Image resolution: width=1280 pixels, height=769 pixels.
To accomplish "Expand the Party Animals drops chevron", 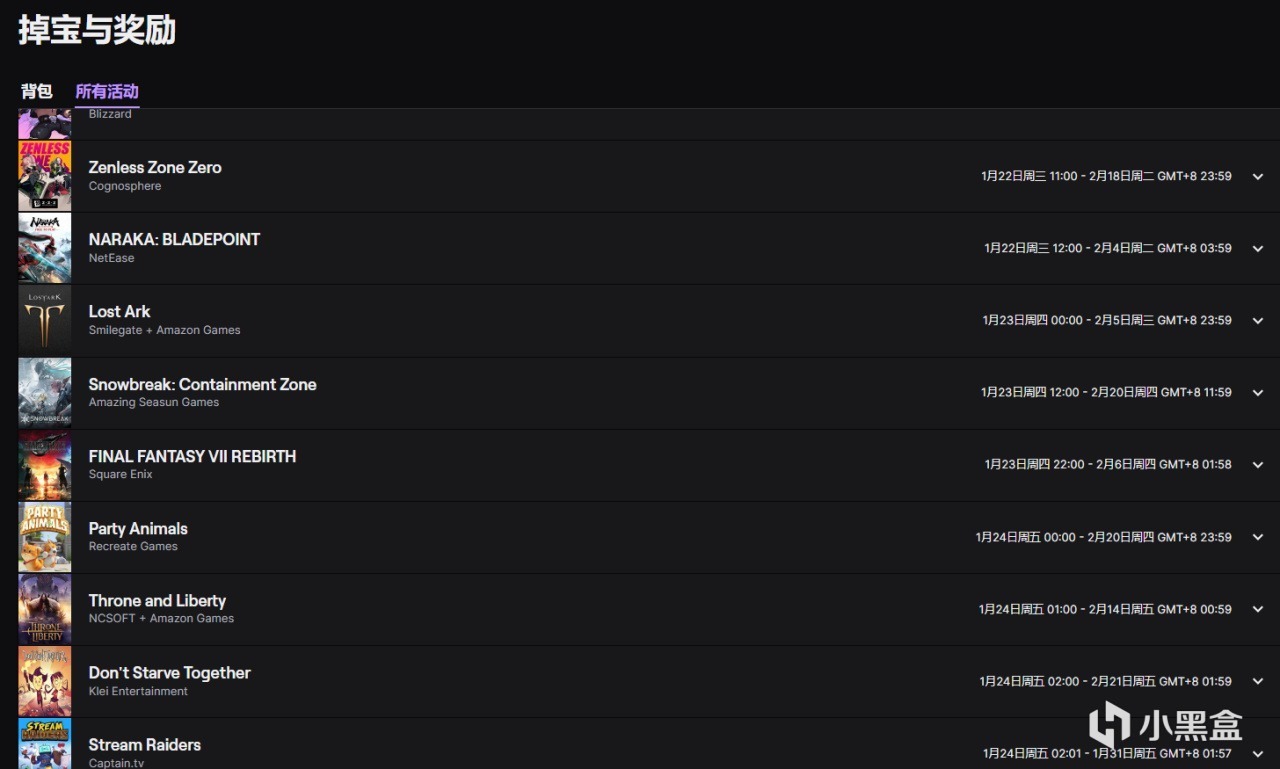I will (1258, 537).
